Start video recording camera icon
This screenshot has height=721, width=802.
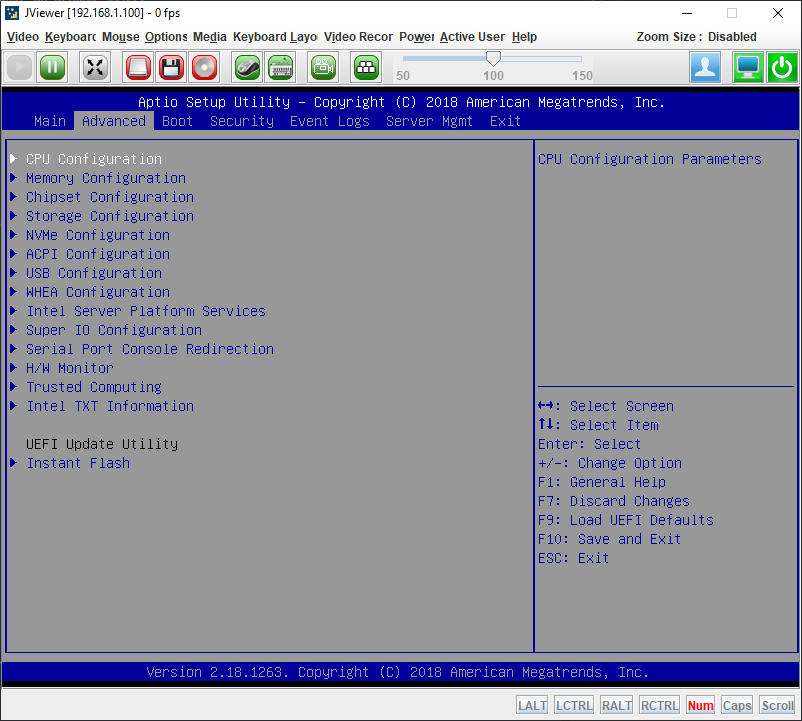[x=323, y=67]
